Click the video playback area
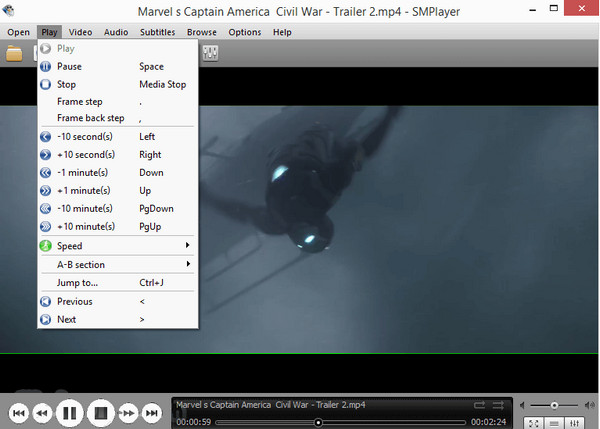This screenshot has height=429, width=600. 398,230
